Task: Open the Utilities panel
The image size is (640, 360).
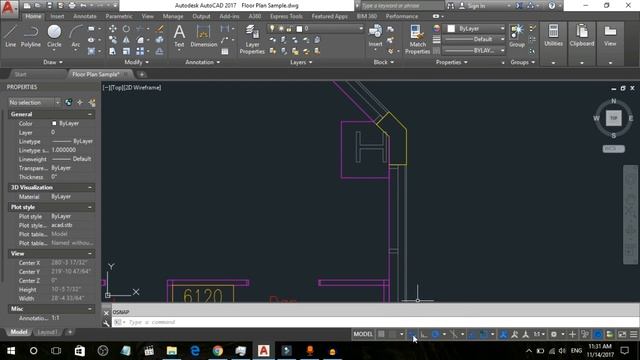Action: [553, 36]
